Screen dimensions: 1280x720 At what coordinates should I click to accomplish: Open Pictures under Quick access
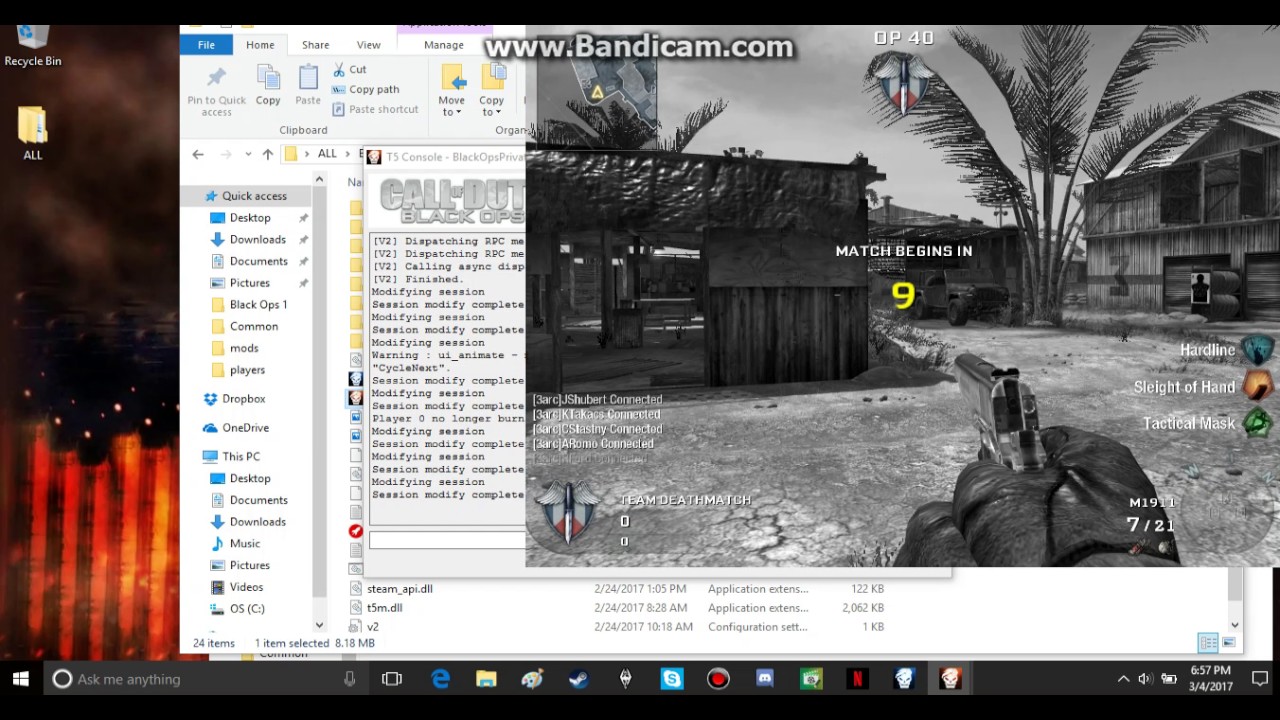coord(249,283)
